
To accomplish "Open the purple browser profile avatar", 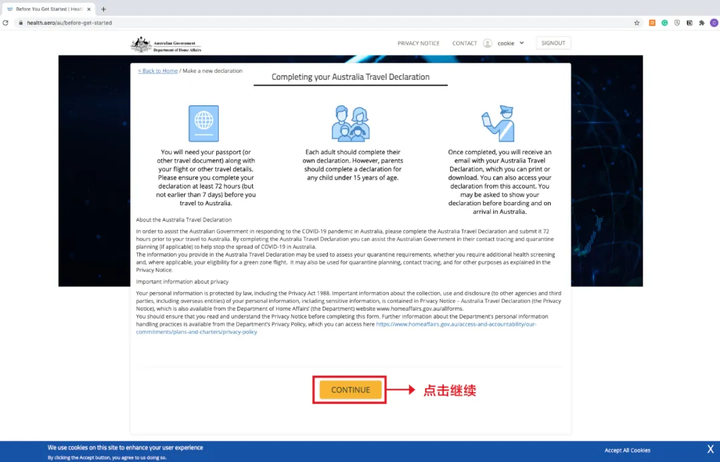I will pyautogui.click(x=714, y=23).
